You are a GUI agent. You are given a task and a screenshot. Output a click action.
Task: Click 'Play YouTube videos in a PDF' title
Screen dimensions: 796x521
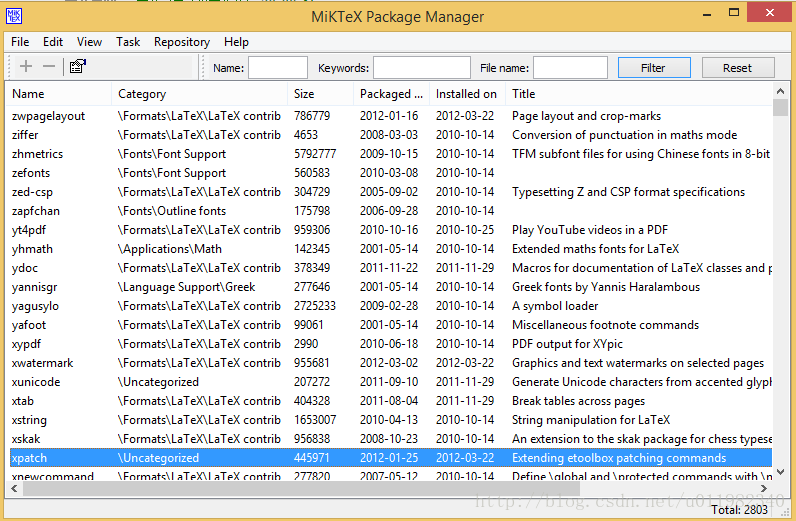[590, 230]
